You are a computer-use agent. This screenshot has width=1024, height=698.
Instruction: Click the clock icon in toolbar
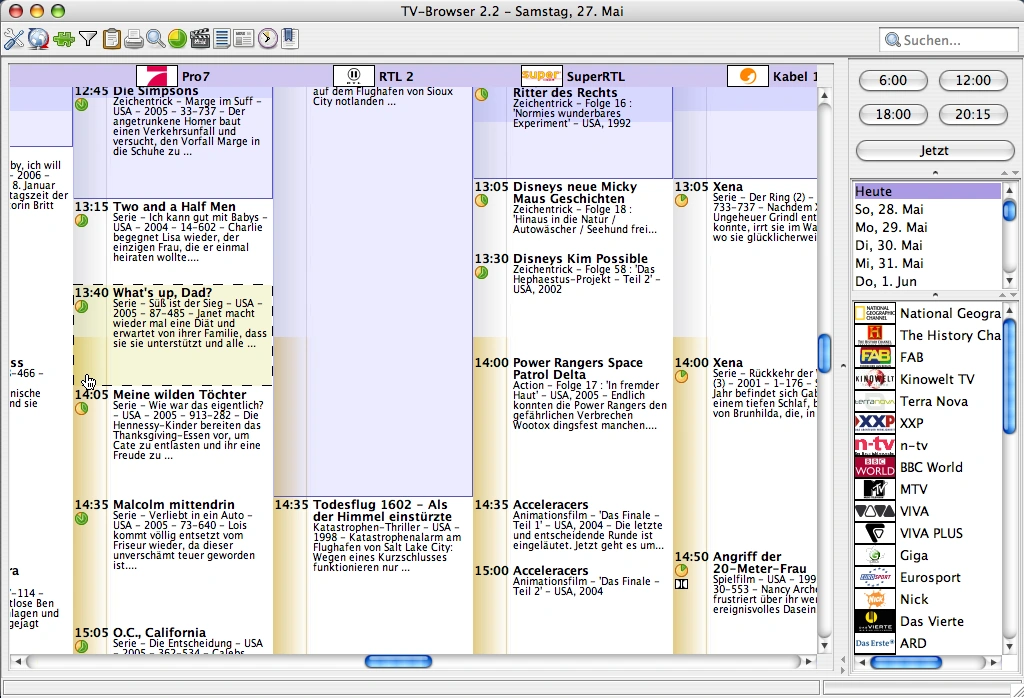[x=268, y=39]
